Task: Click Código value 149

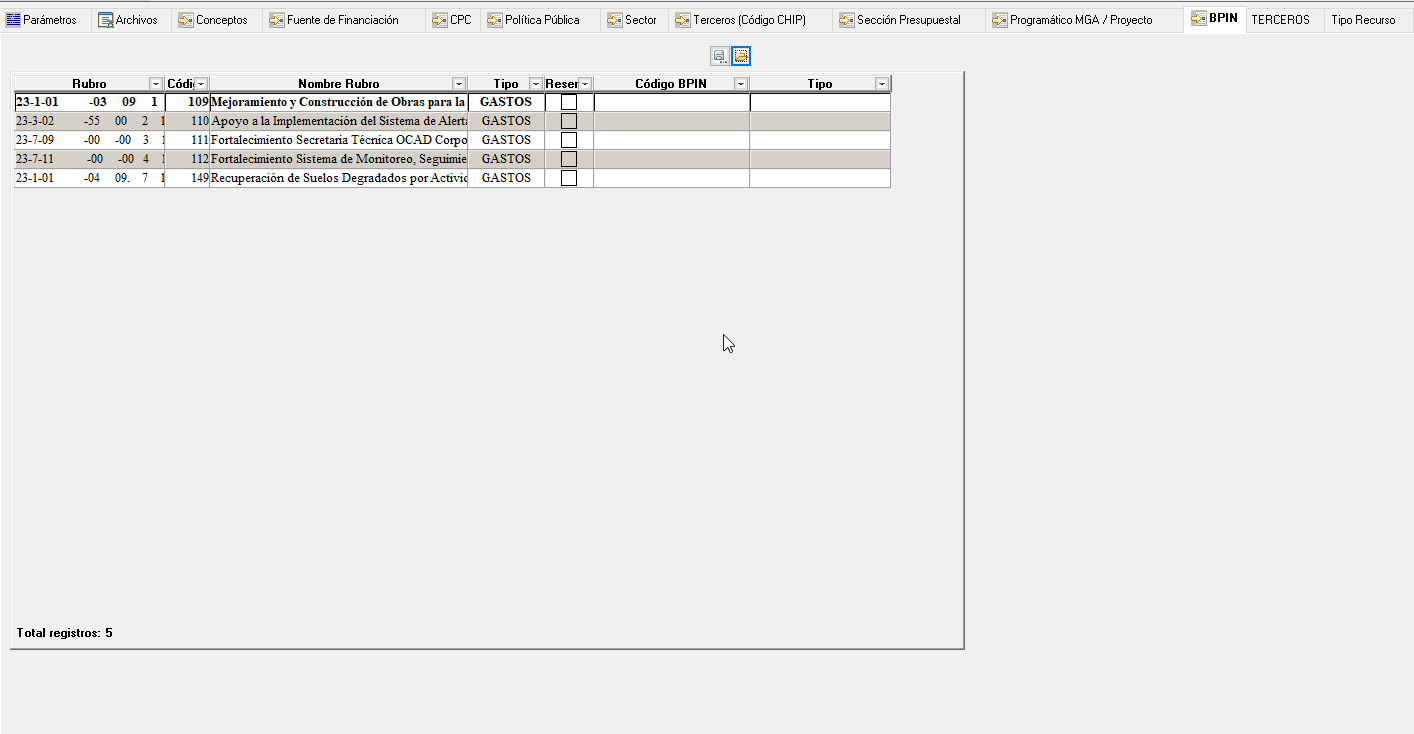Action: pyautogui.click(x=199, y=178)
